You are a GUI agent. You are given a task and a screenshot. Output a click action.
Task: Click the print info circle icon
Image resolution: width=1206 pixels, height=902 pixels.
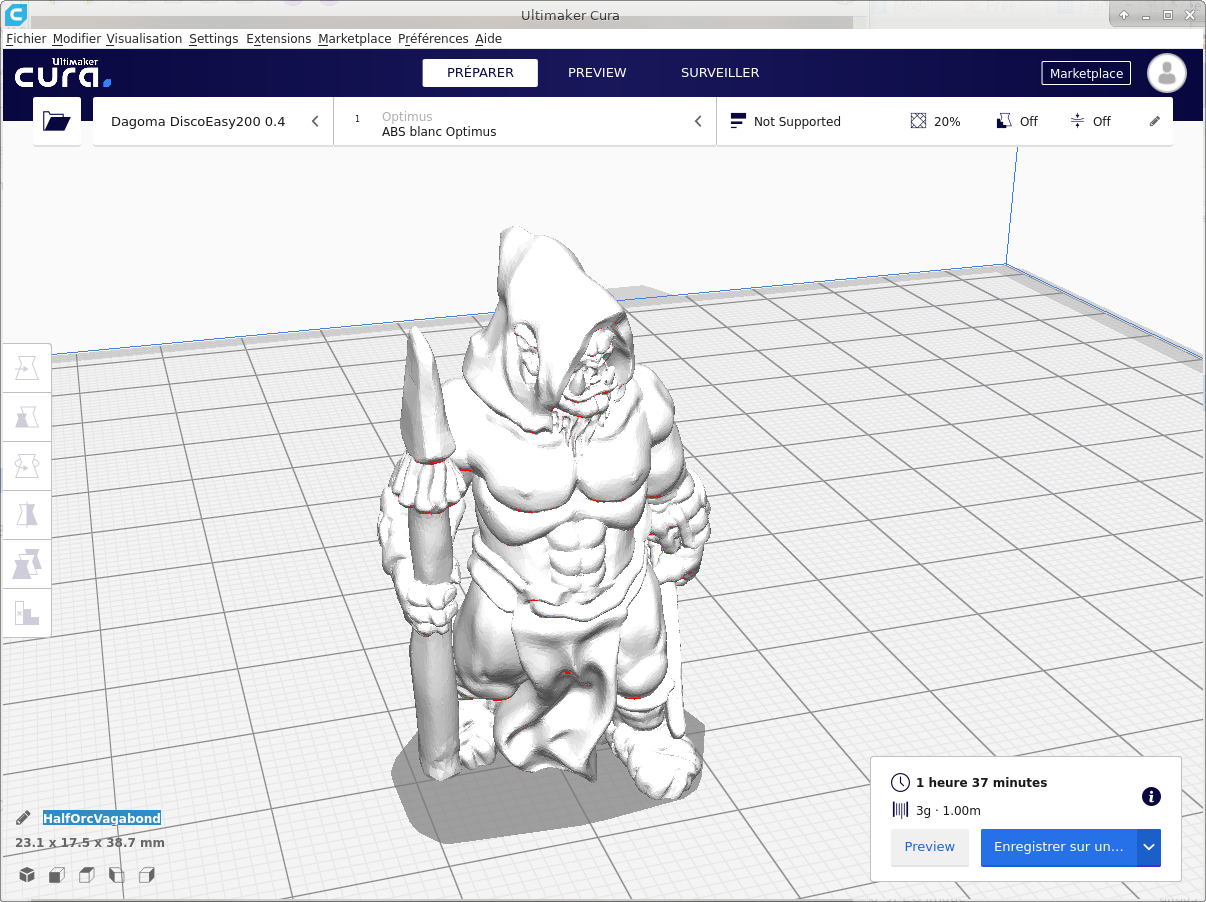[x=1151, y=796]
